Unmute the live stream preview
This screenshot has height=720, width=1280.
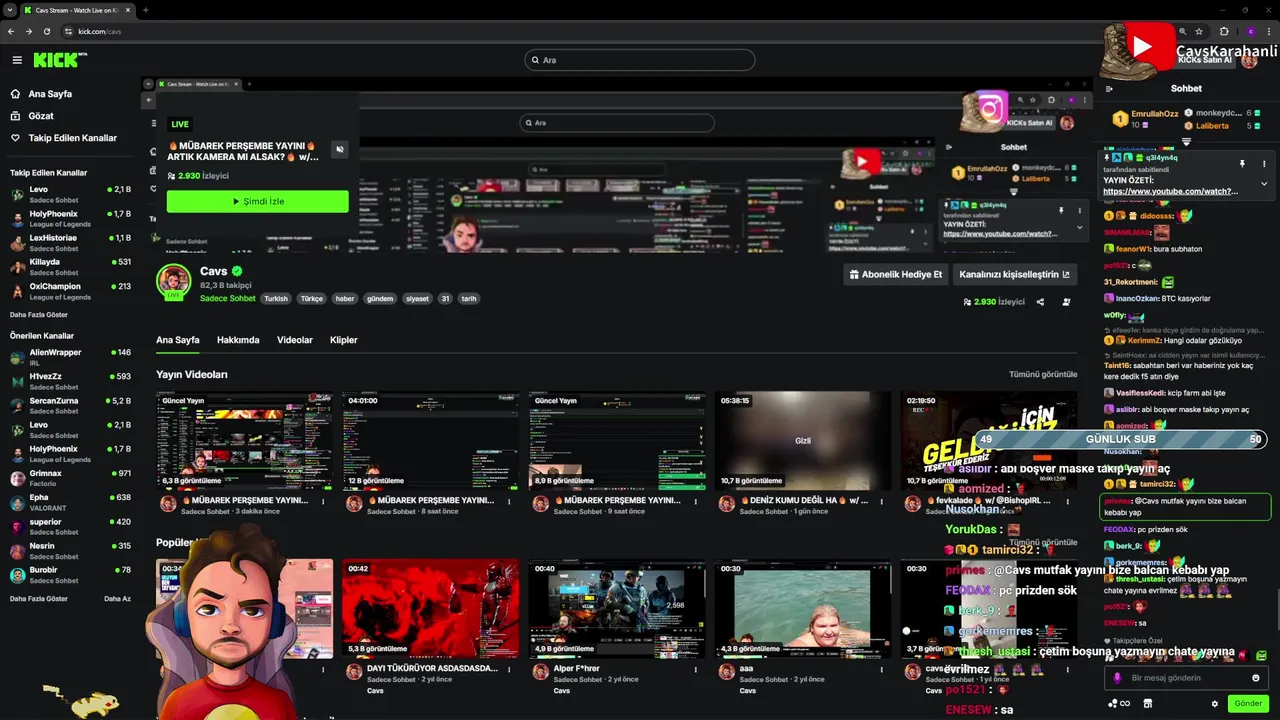point(339,149)
